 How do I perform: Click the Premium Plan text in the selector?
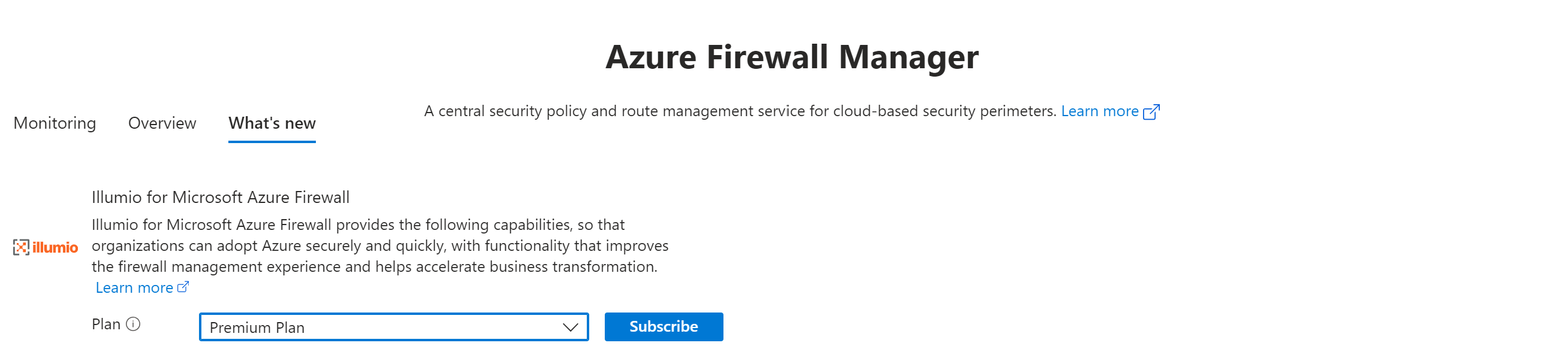pyautogui.click(x=257, y=327)
